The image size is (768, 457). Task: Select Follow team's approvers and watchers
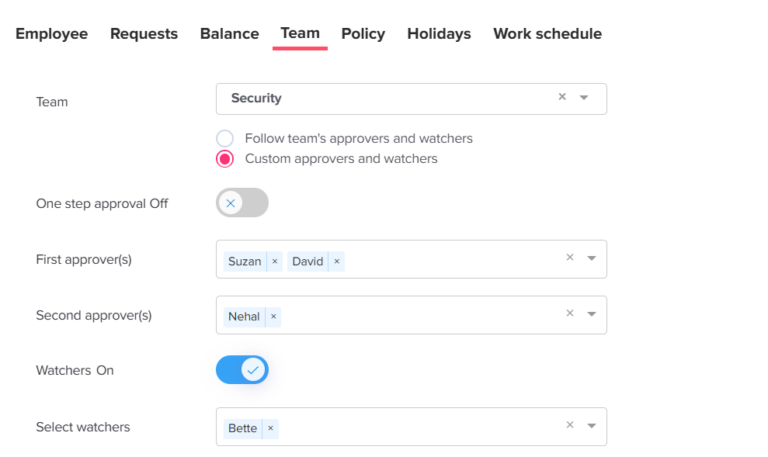[225, 138]
